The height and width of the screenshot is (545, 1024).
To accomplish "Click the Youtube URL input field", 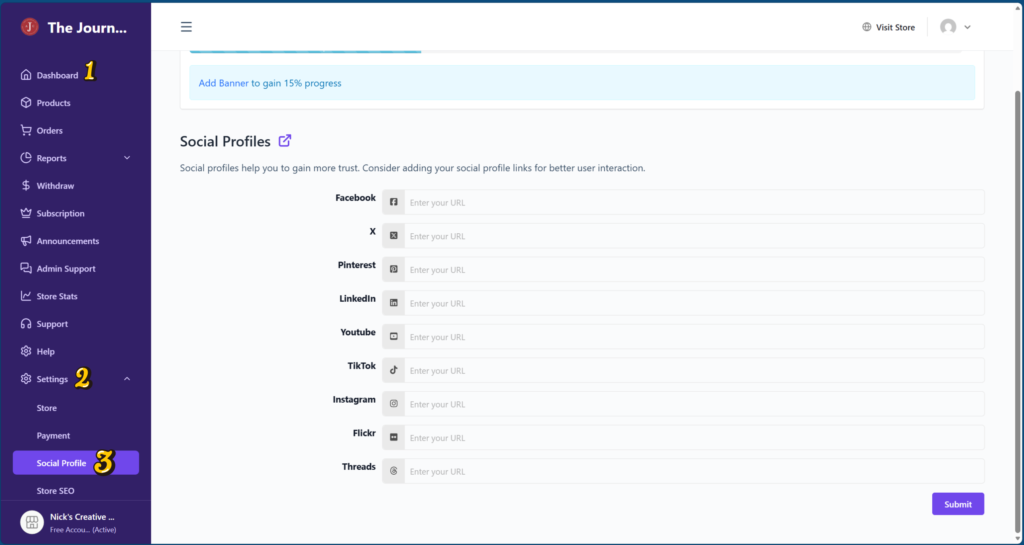I will [694, 337].
